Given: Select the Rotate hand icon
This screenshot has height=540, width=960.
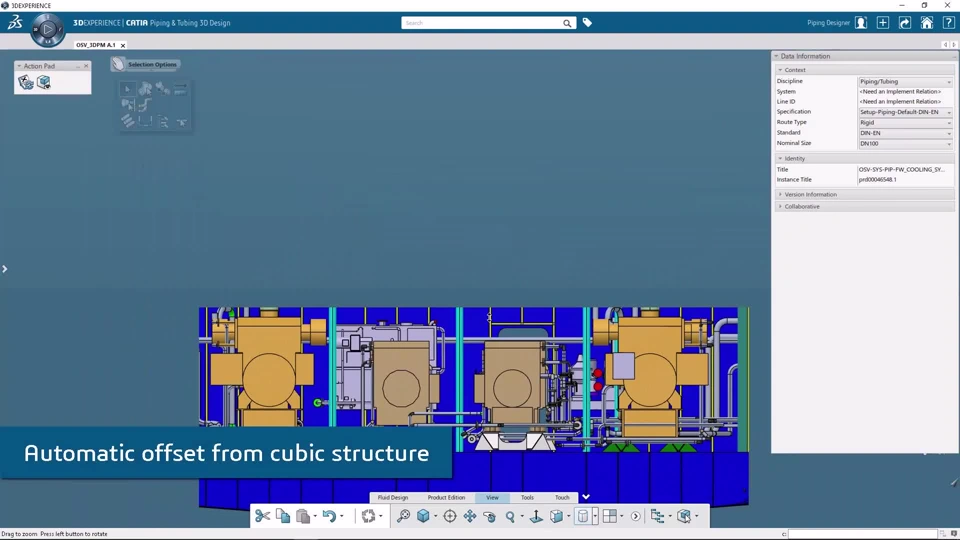Looking at the screenshot, I should [490, 516].
